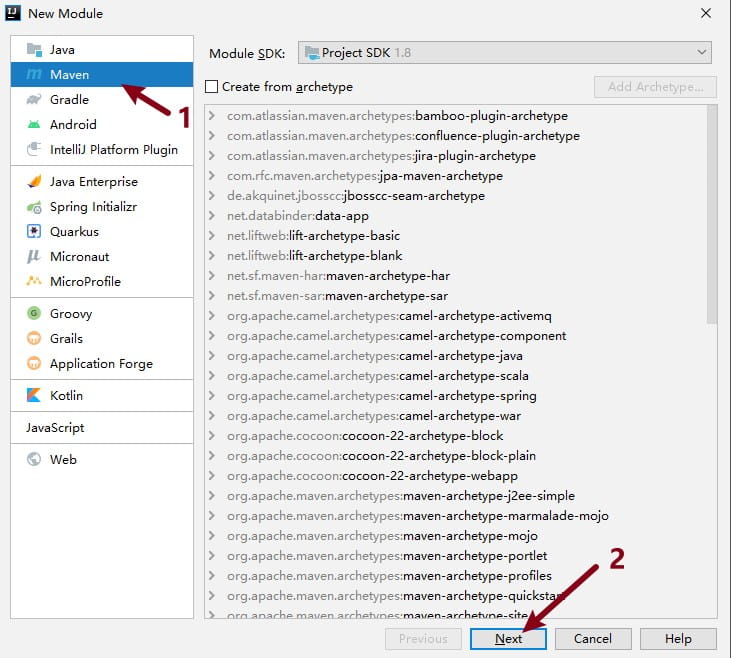Select maven-archetype-profiles row
Viewport: 733px width, 658px height.
(x=456, y=576)
